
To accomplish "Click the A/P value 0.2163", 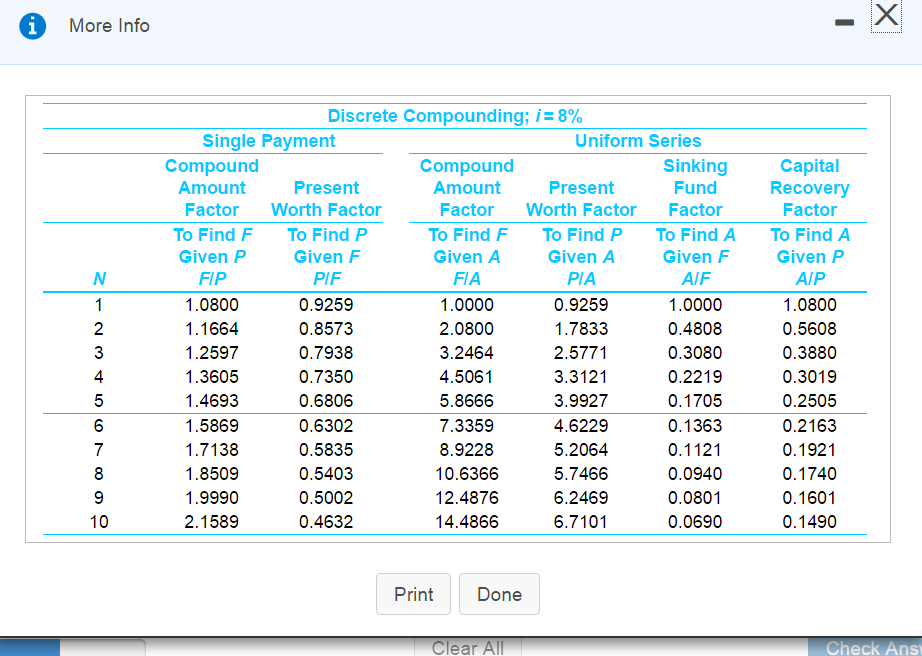I will tap(810, 426).
